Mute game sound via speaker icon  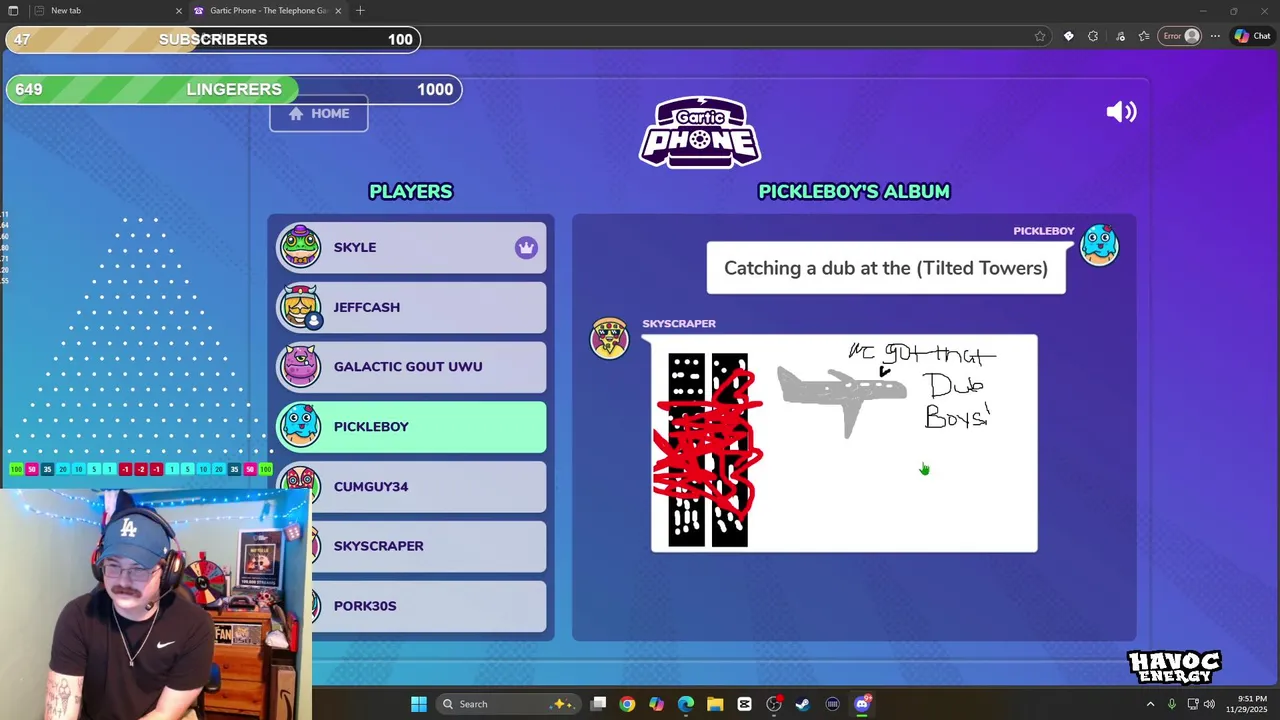pyautogui.click(x=1121, y=112)
